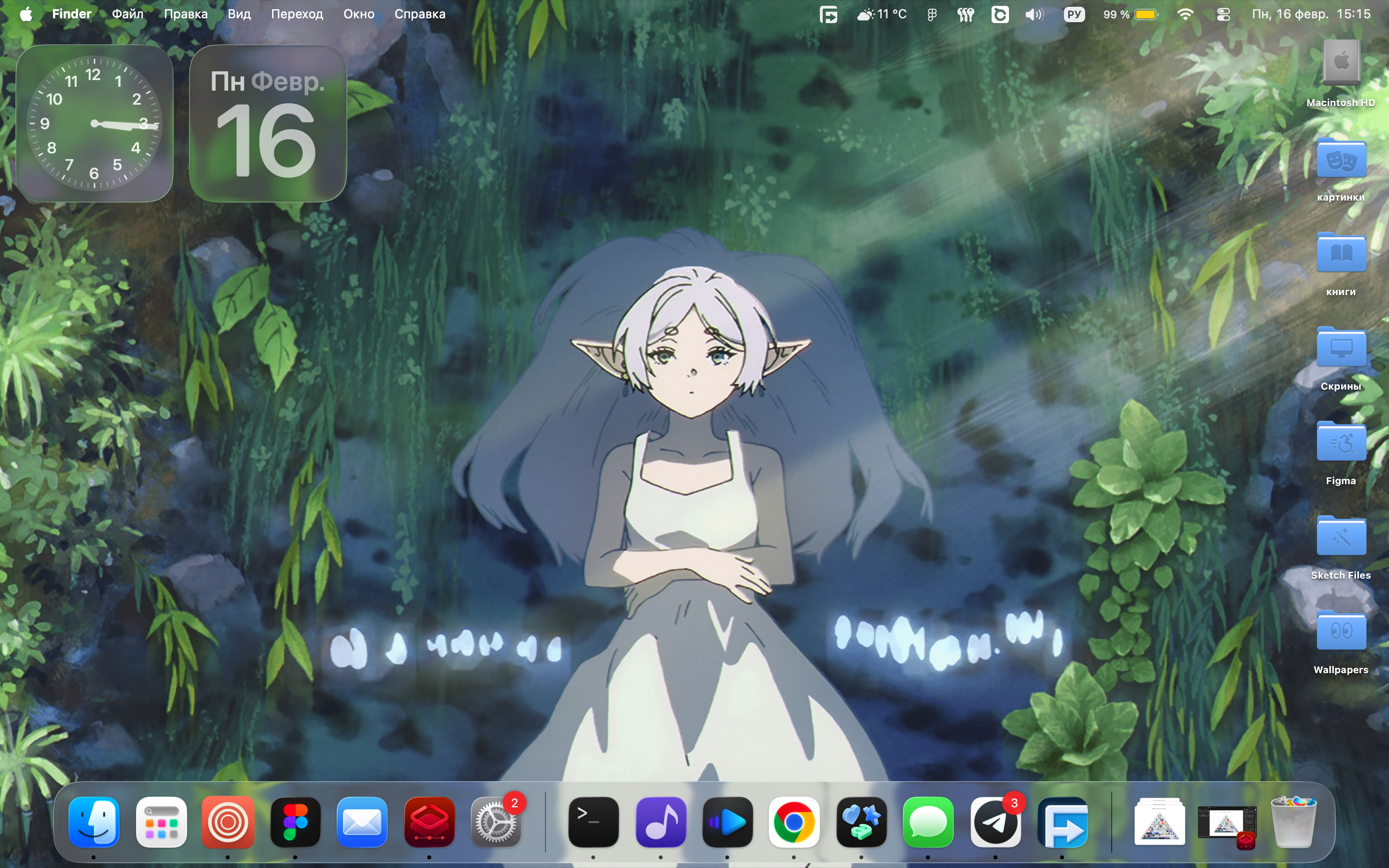Open the Файл menu
Viewport: 1389px width, 868px height.
click(x=127, y=14)
